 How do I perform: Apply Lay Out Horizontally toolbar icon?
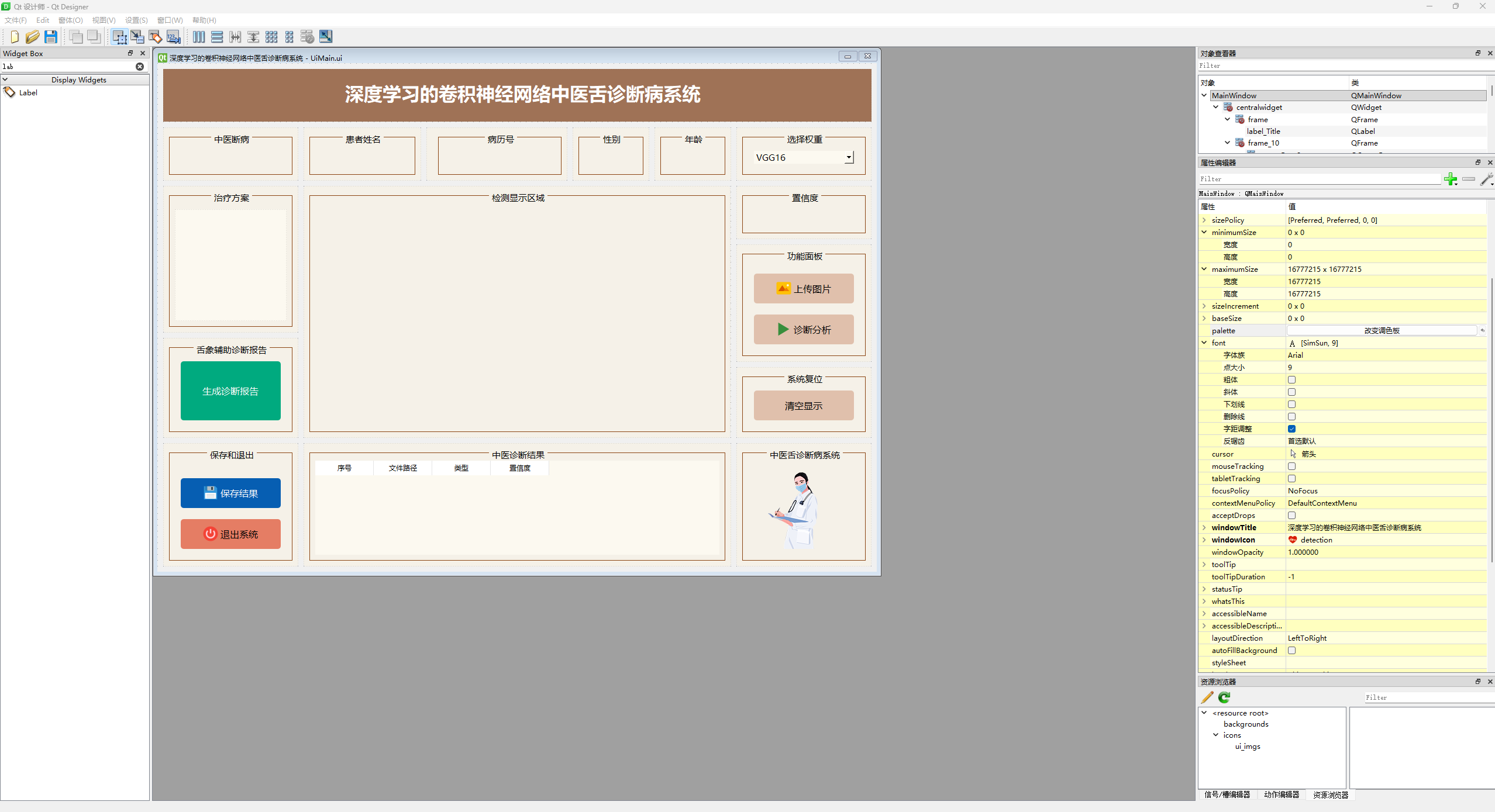pyautogui.click(x=199, y=37)
